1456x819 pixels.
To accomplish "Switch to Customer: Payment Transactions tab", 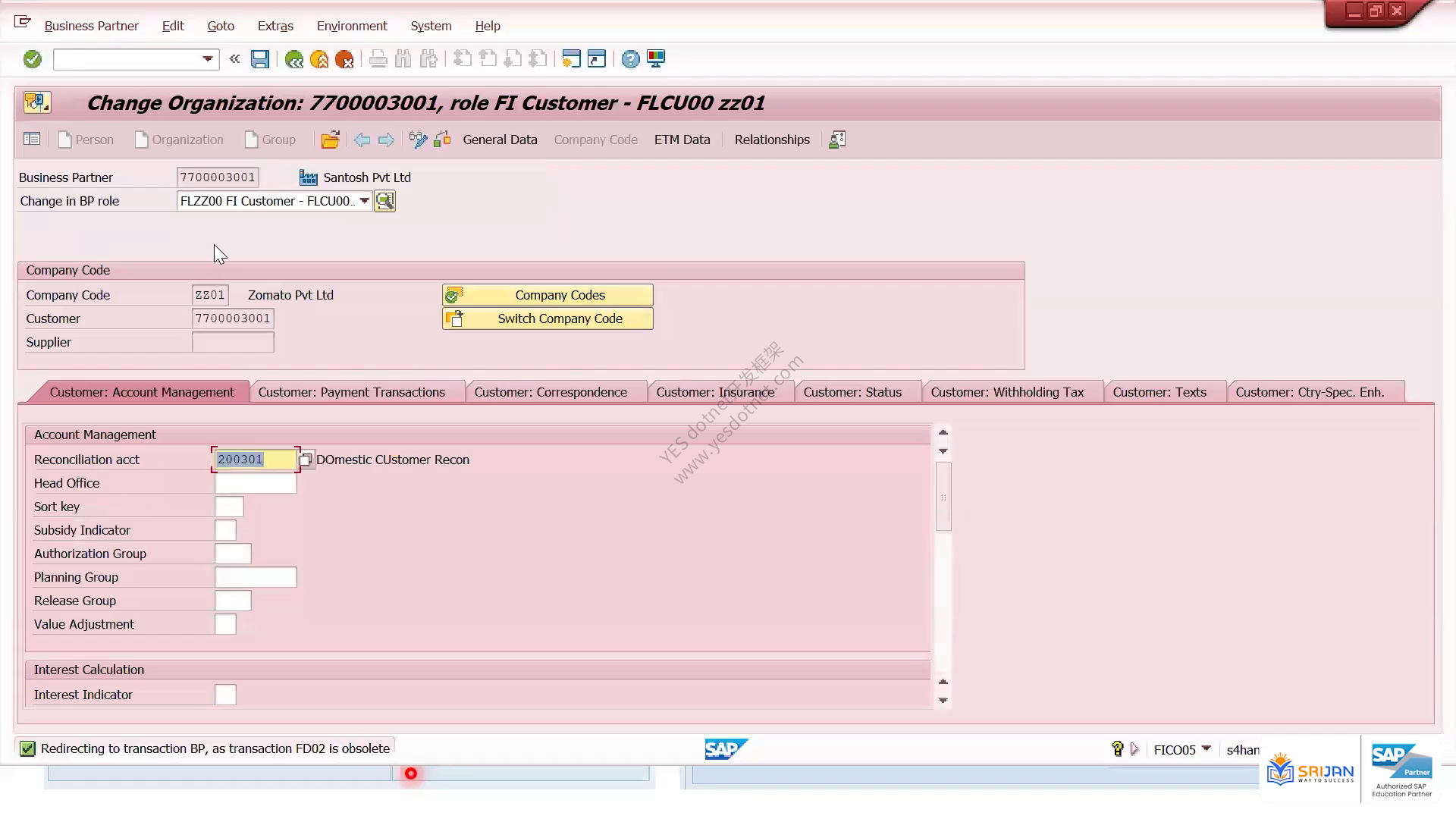I will click(x=352, y=392).
